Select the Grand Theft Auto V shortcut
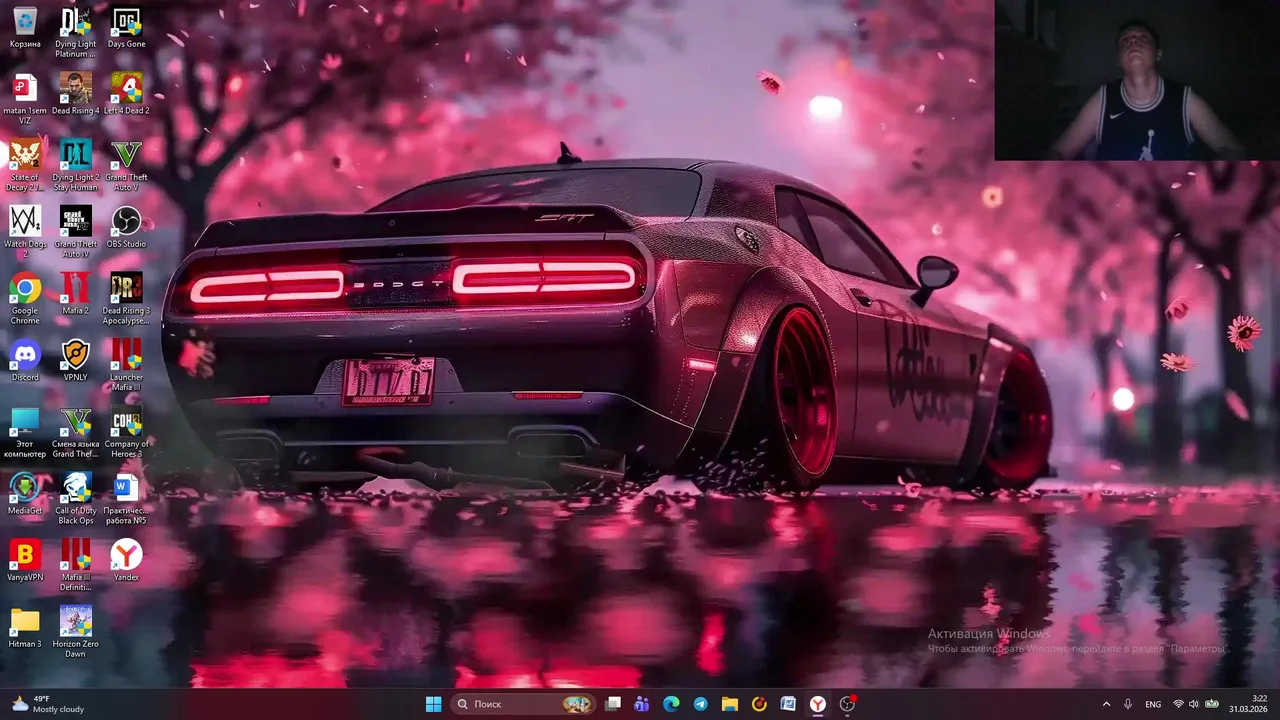This screenshot has height=720, width=1280. coord(126,165)
